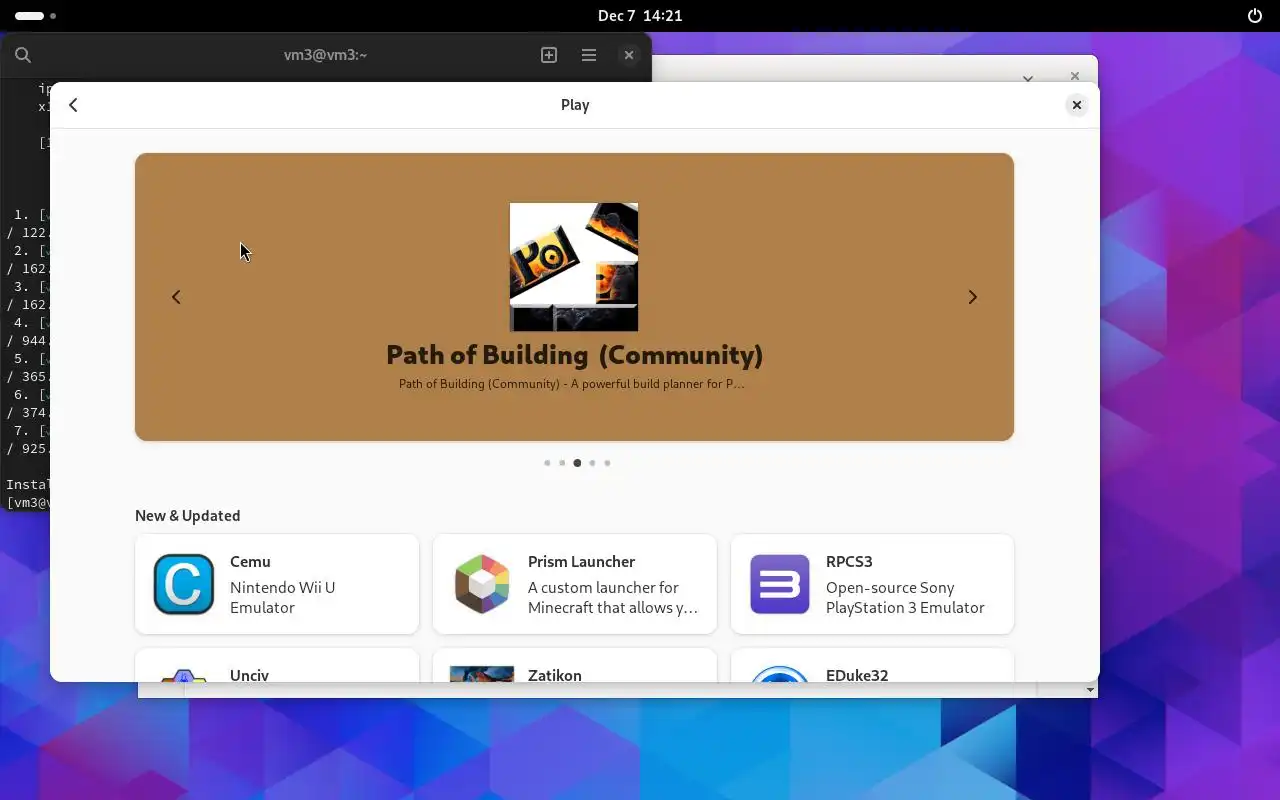Open Prism Launcher Minecraft launcher description
Screen dimensions: 1280x800
(613, 597)
